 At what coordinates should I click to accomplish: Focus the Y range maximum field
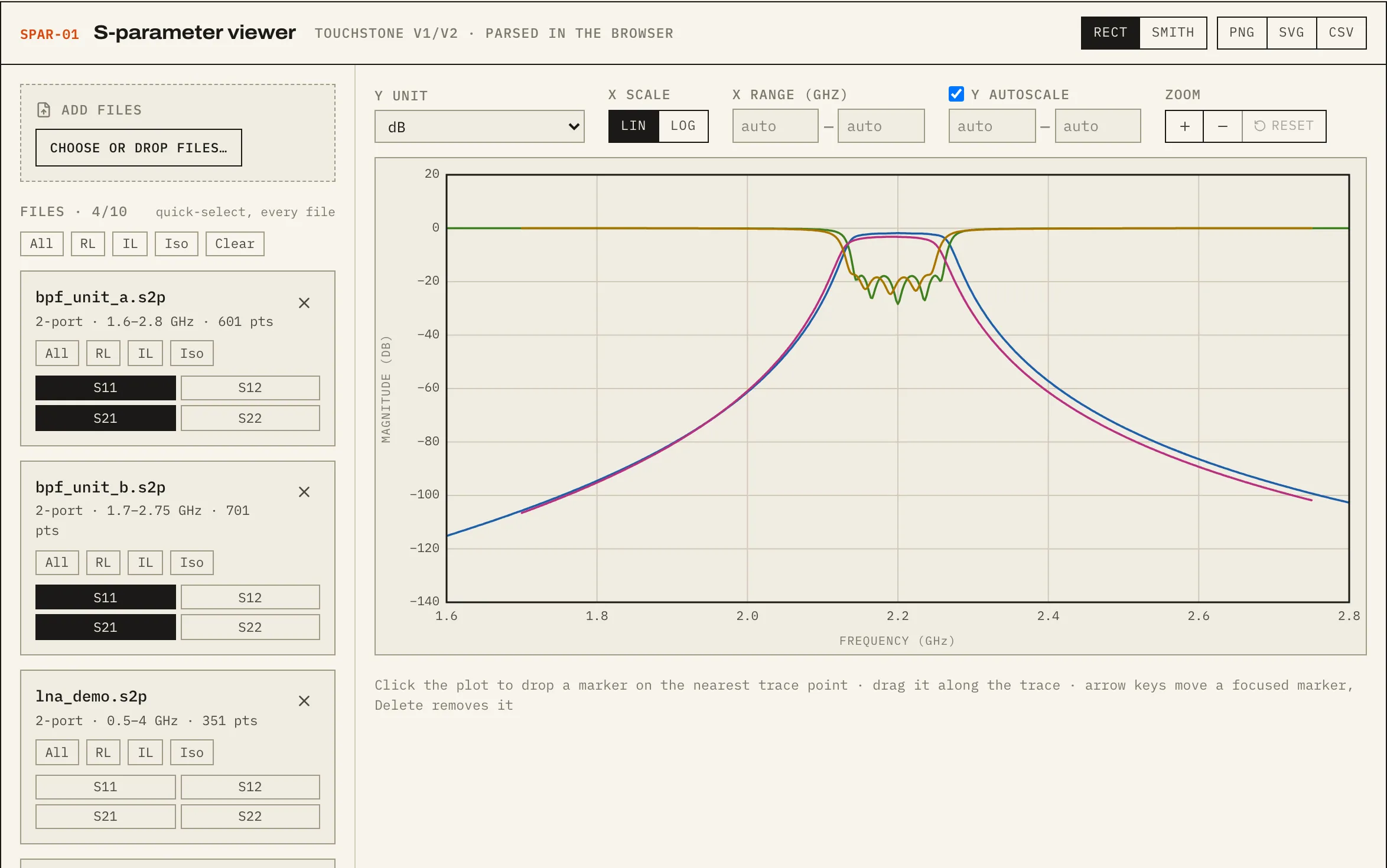[x=1098, y=126]
